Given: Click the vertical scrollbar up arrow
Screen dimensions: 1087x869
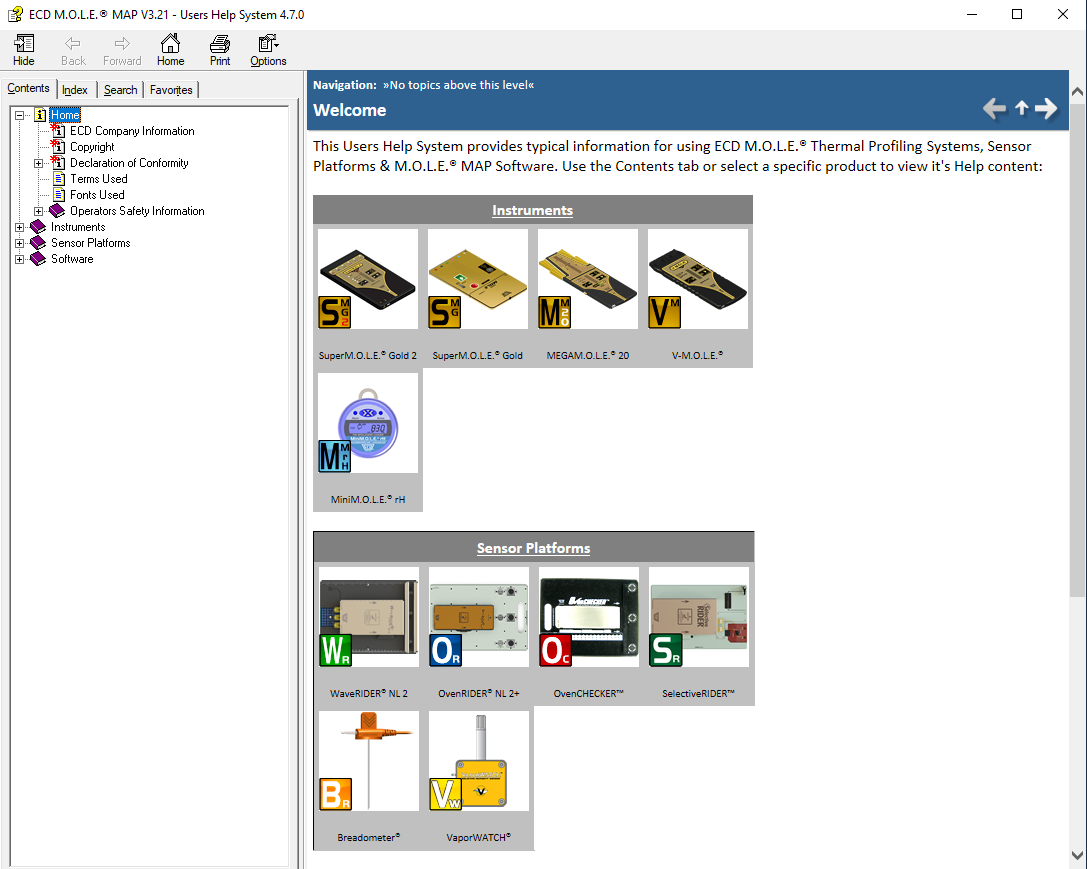Looking at the screenshot, I should (x=1077, y=91).
